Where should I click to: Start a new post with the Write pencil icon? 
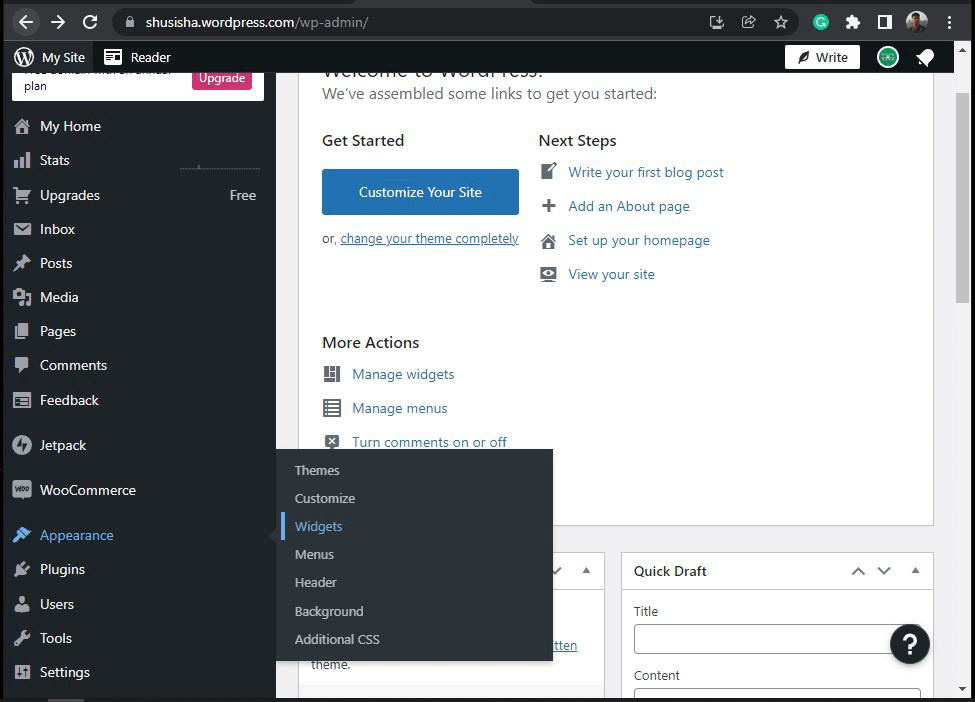coord(822,57)
